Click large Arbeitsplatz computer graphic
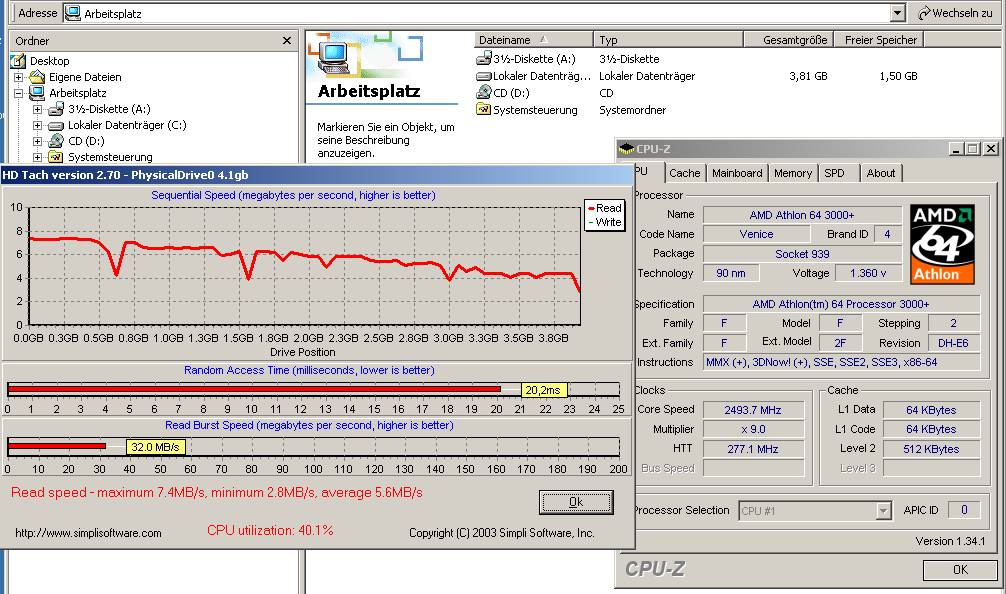The image size is (1006, 594). 335,56
